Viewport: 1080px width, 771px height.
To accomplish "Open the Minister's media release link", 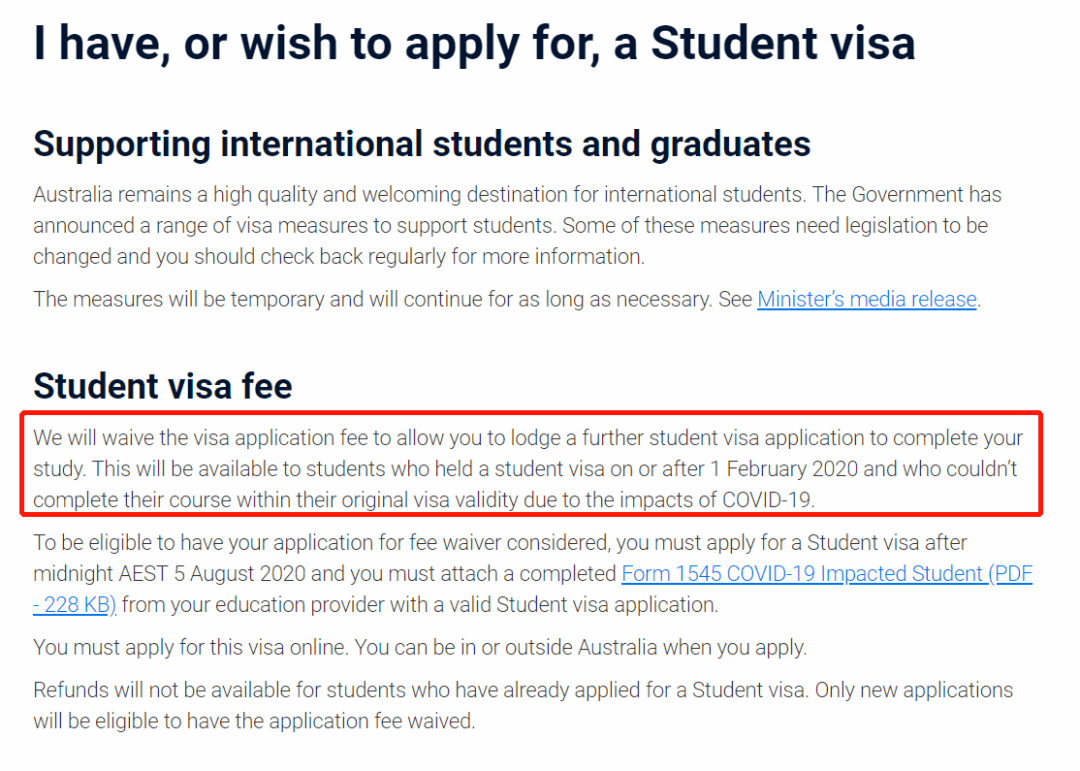I will (x=866, y=300).
